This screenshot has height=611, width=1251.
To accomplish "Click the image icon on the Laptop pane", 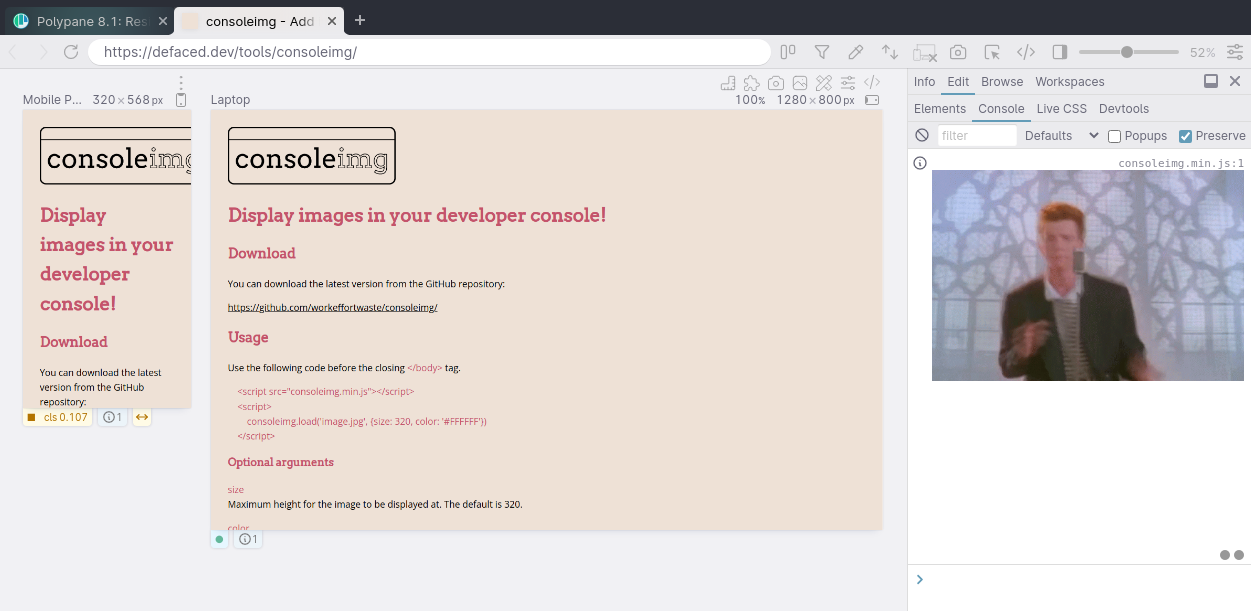I will (800, 83).
